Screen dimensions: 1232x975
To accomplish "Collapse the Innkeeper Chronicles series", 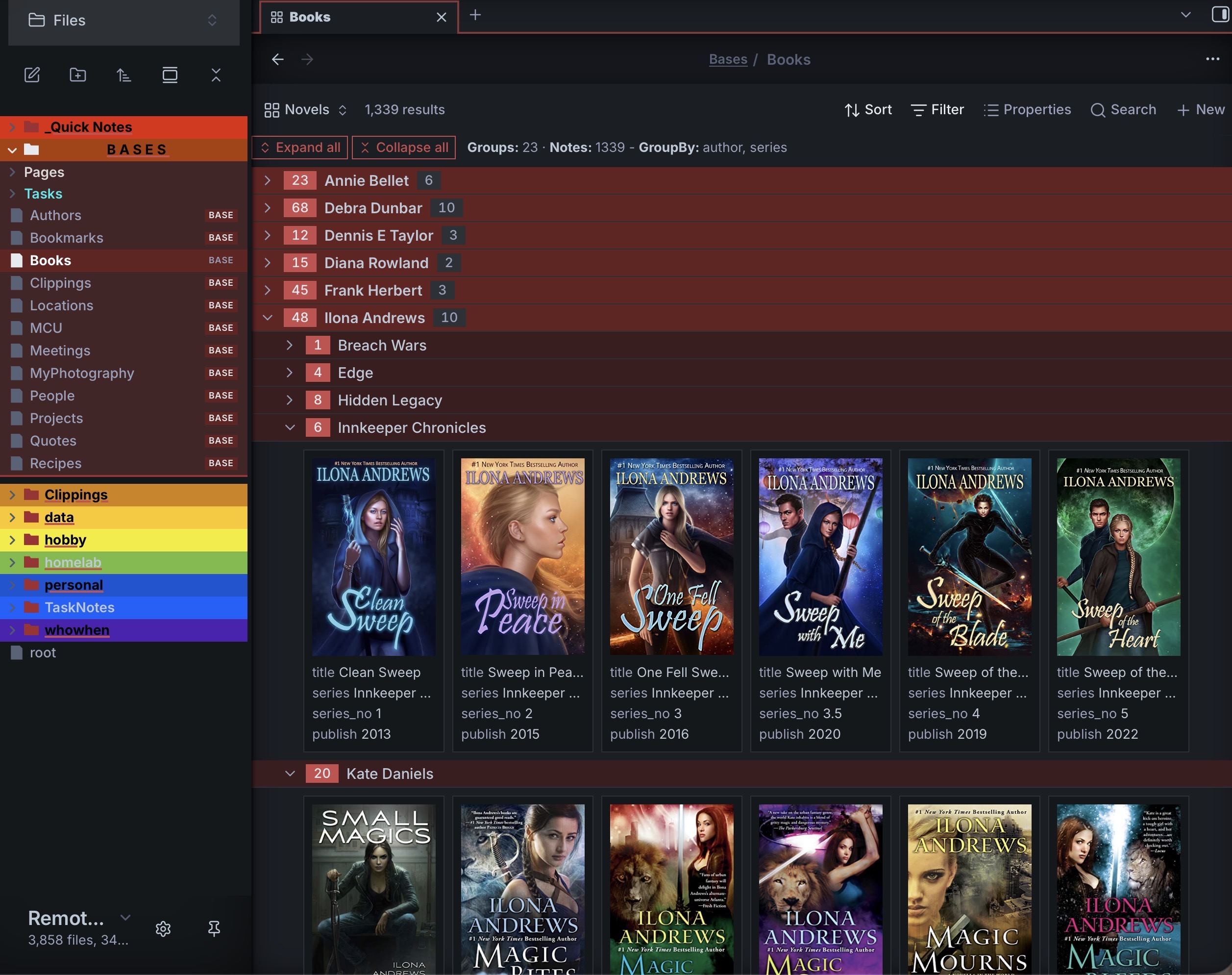I will tap(290, 427).
